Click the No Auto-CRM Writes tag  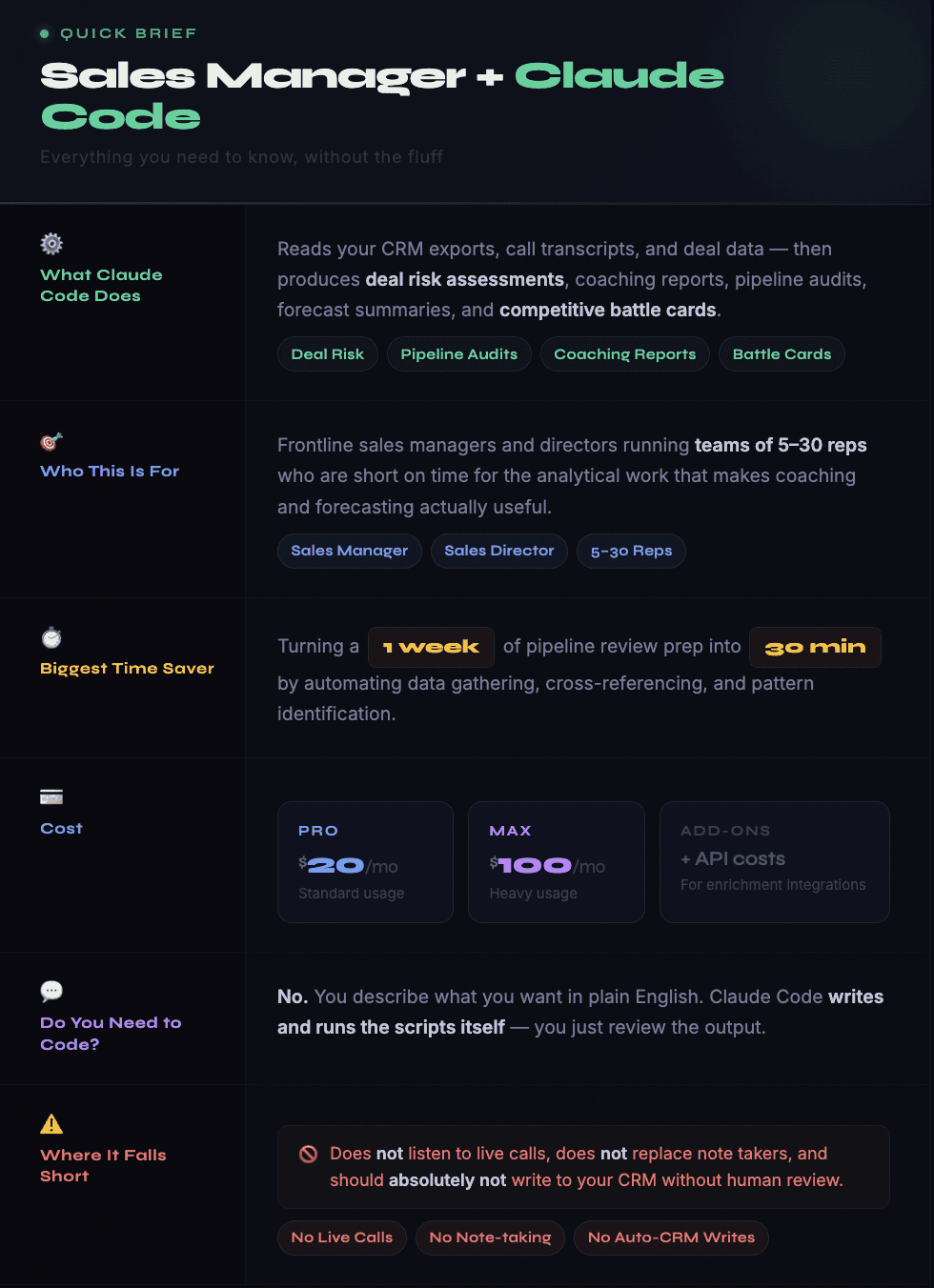(x=671, y=1238)
